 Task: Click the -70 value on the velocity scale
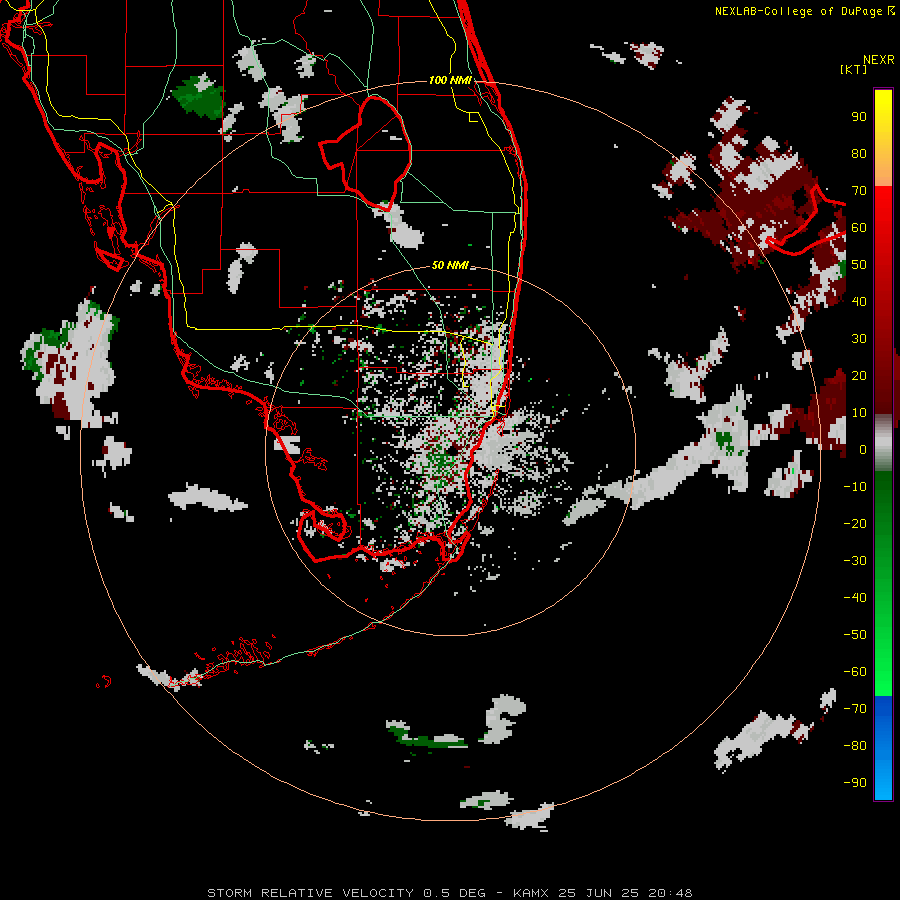(x=855, y=709)
